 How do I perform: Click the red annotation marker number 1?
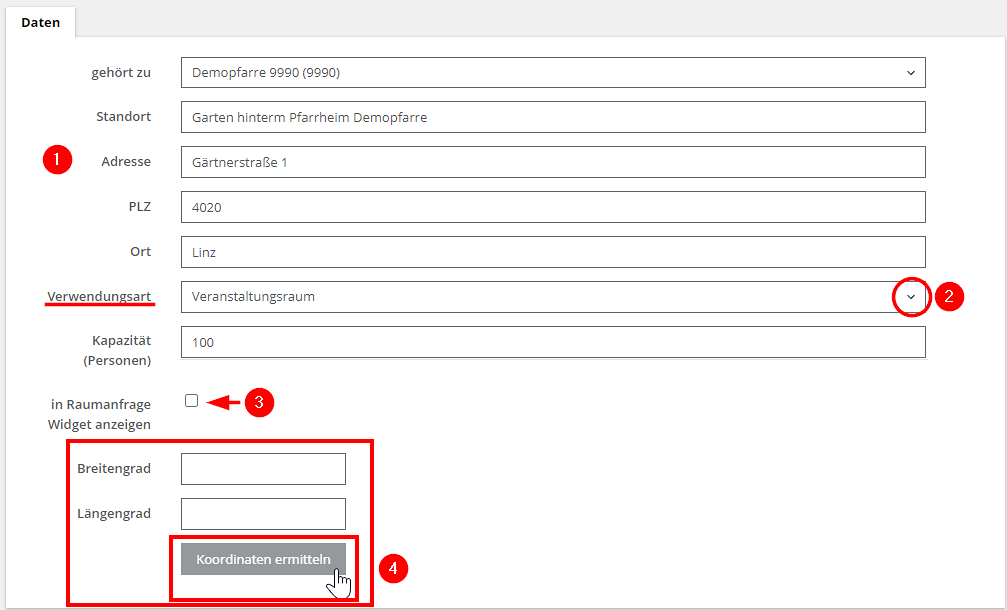click(x=57, y=161)
